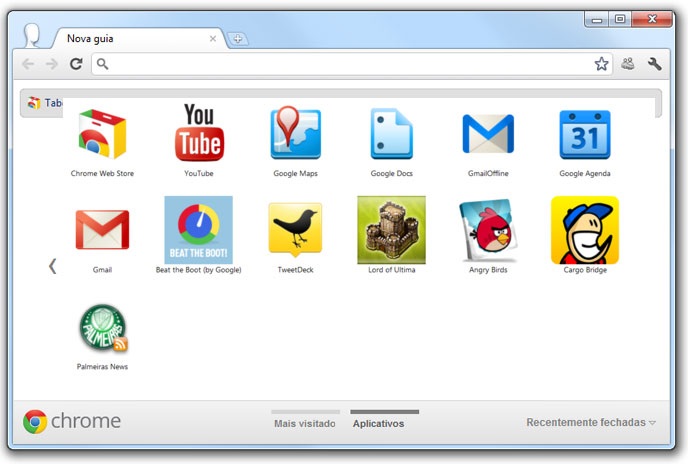Screen dimensions: 688x464
Task: Open the Gmail app icon
Action: (102, 230)
